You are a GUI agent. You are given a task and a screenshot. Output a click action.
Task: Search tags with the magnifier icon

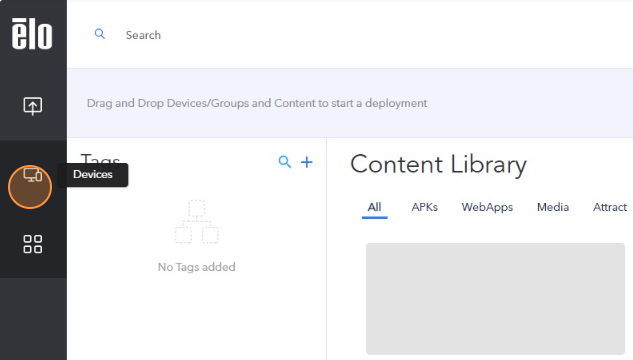tap(285, 162)
